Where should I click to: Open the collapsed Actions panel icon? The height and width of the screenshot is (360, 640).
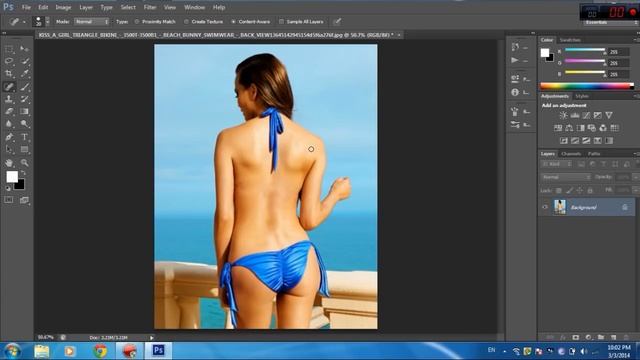(x=515, y=60)
